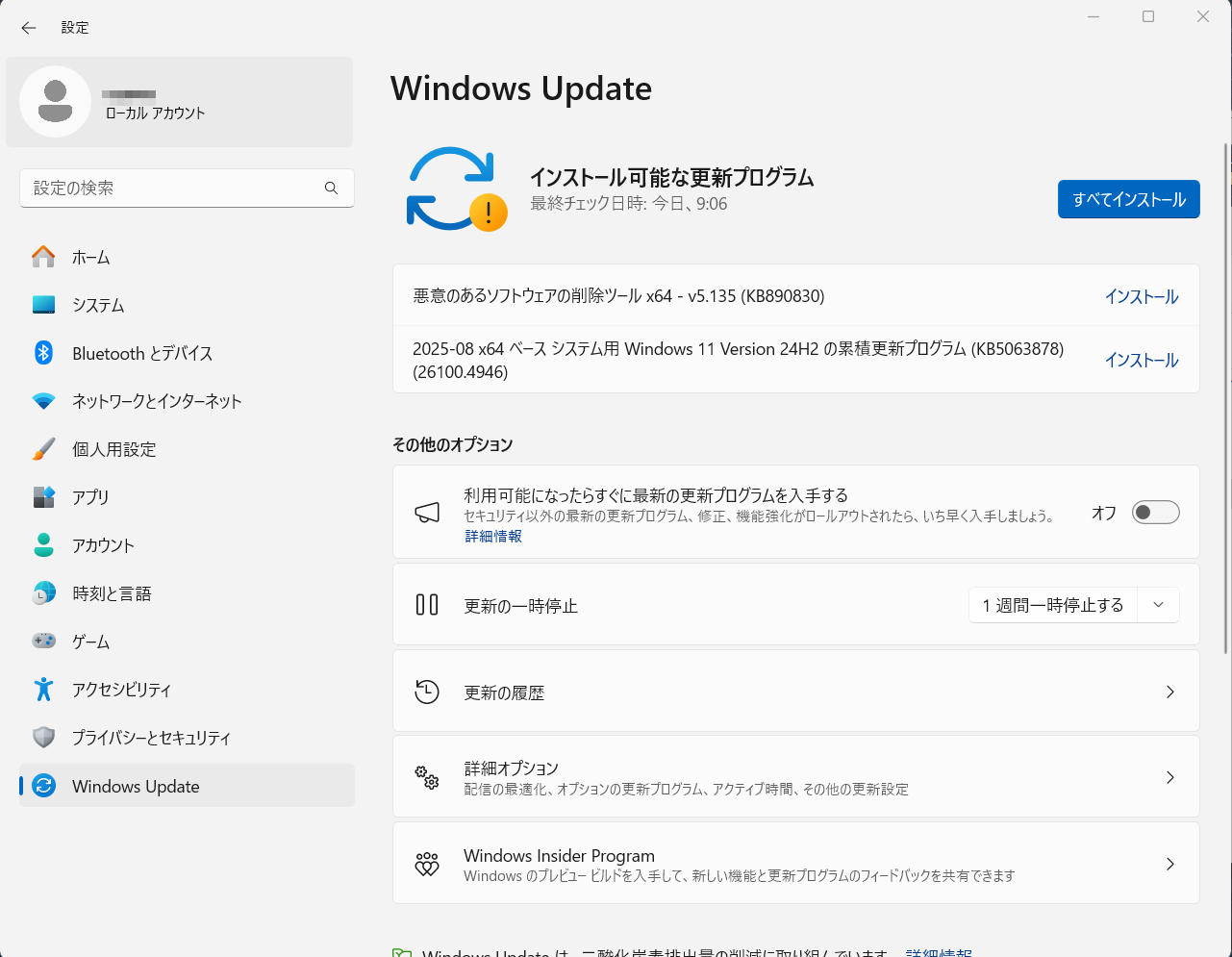Select ネットワークとインターネット in sidebar
The image size is (1232, 957).
tap(187, 401)
